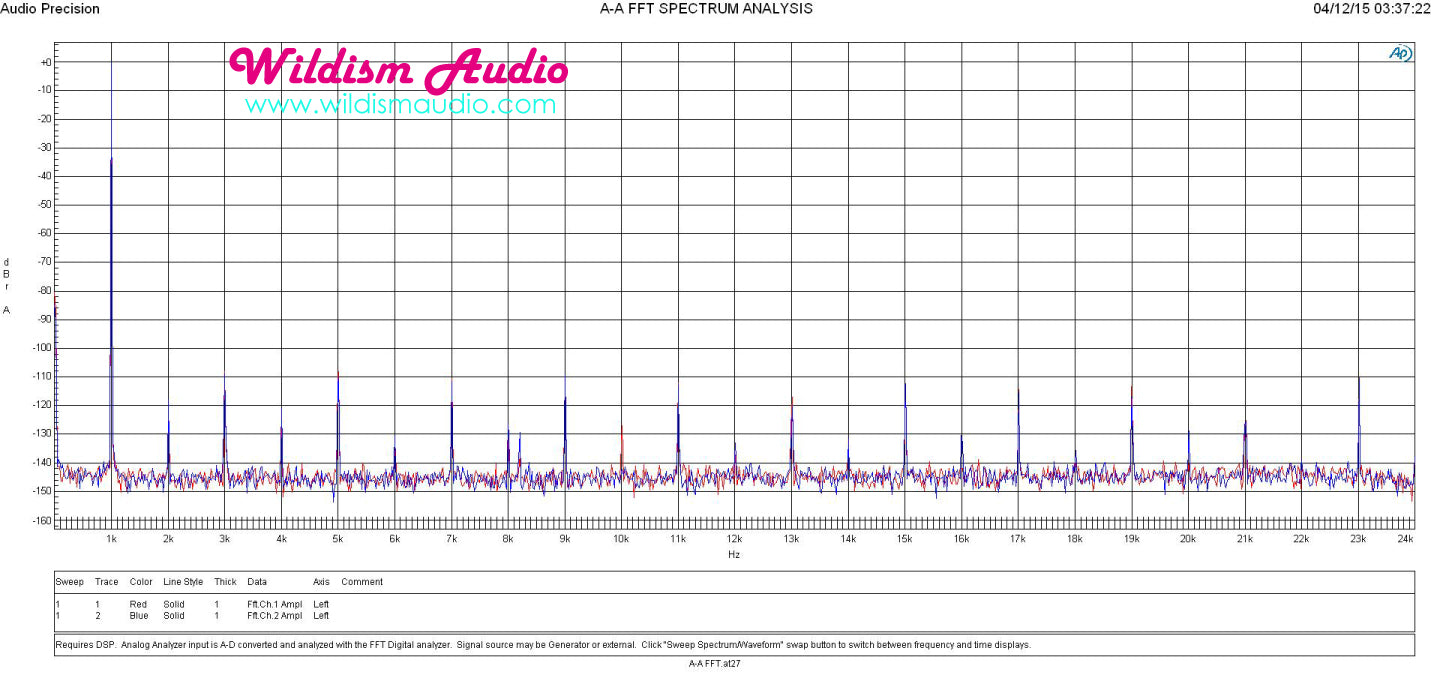Click the Comment column header
This screenshot has width=1431, height=673.
(362, 582)
